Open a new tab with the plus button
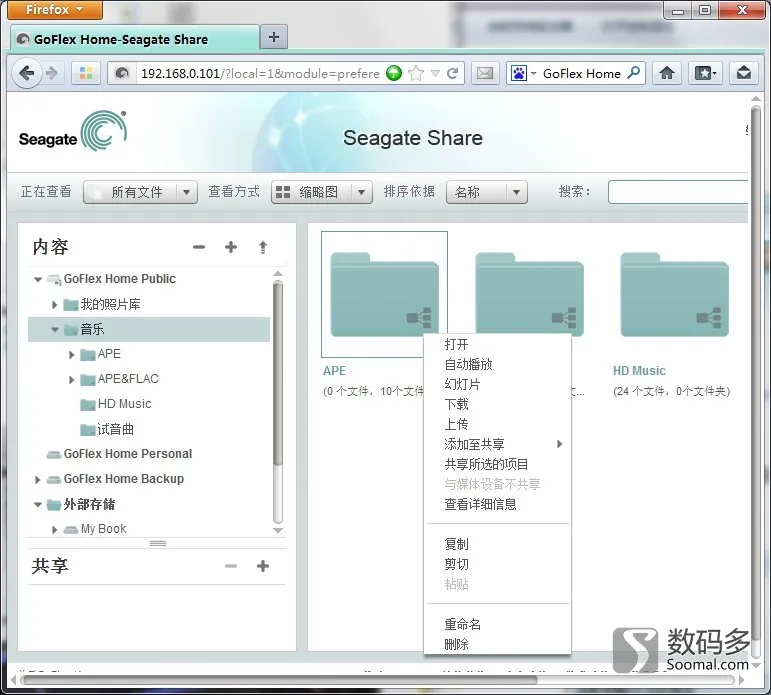The width and height of the screenshot is (771, 695). point(274,37)
